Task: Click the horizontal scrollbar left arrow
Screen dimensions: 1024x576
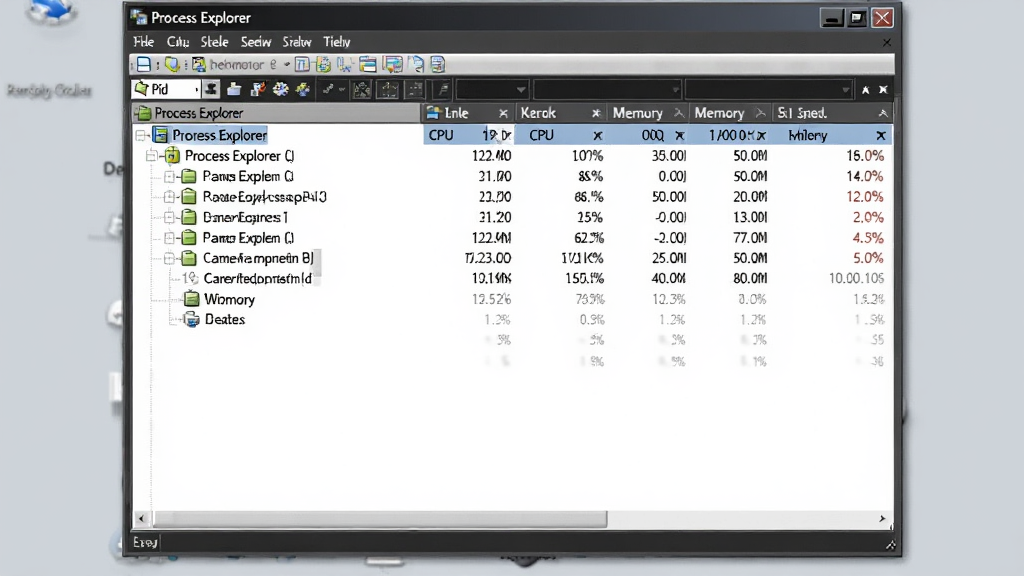Action: coord(142,519)
